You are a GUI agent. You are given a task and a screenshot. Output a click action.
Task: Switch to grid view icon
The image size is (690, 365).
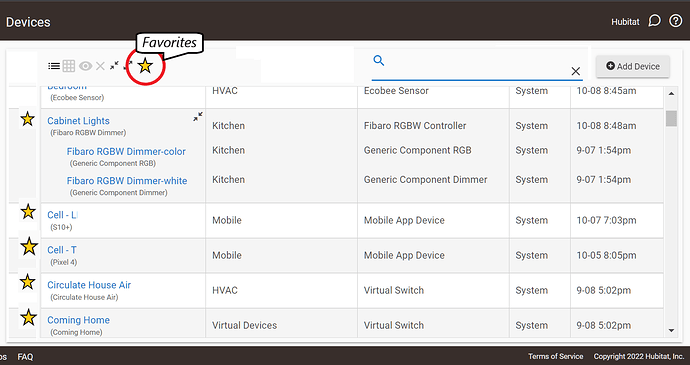coord(69,66)
